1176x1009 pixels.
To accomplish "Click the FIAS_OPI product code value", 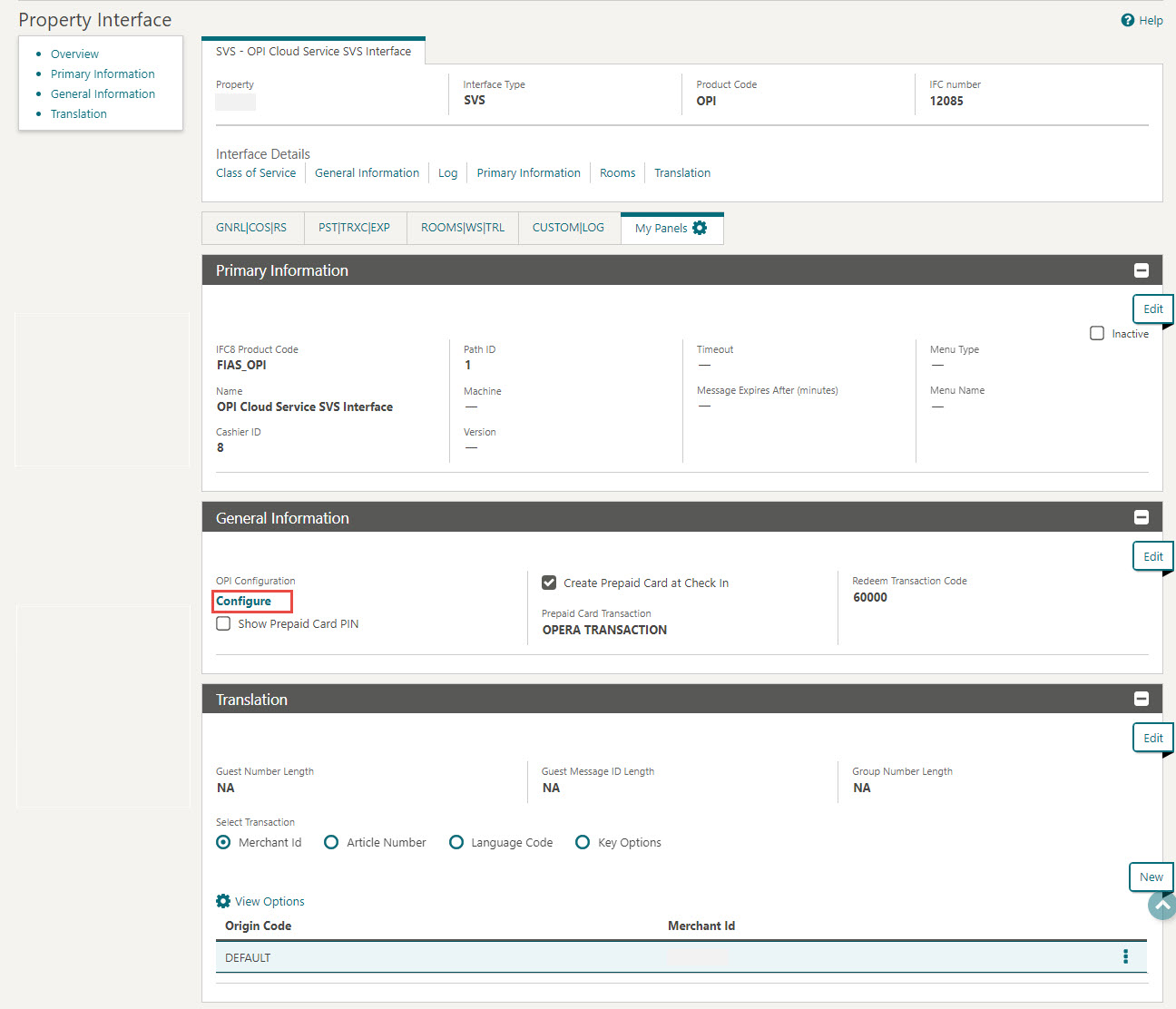I will (x=241, y=365).
